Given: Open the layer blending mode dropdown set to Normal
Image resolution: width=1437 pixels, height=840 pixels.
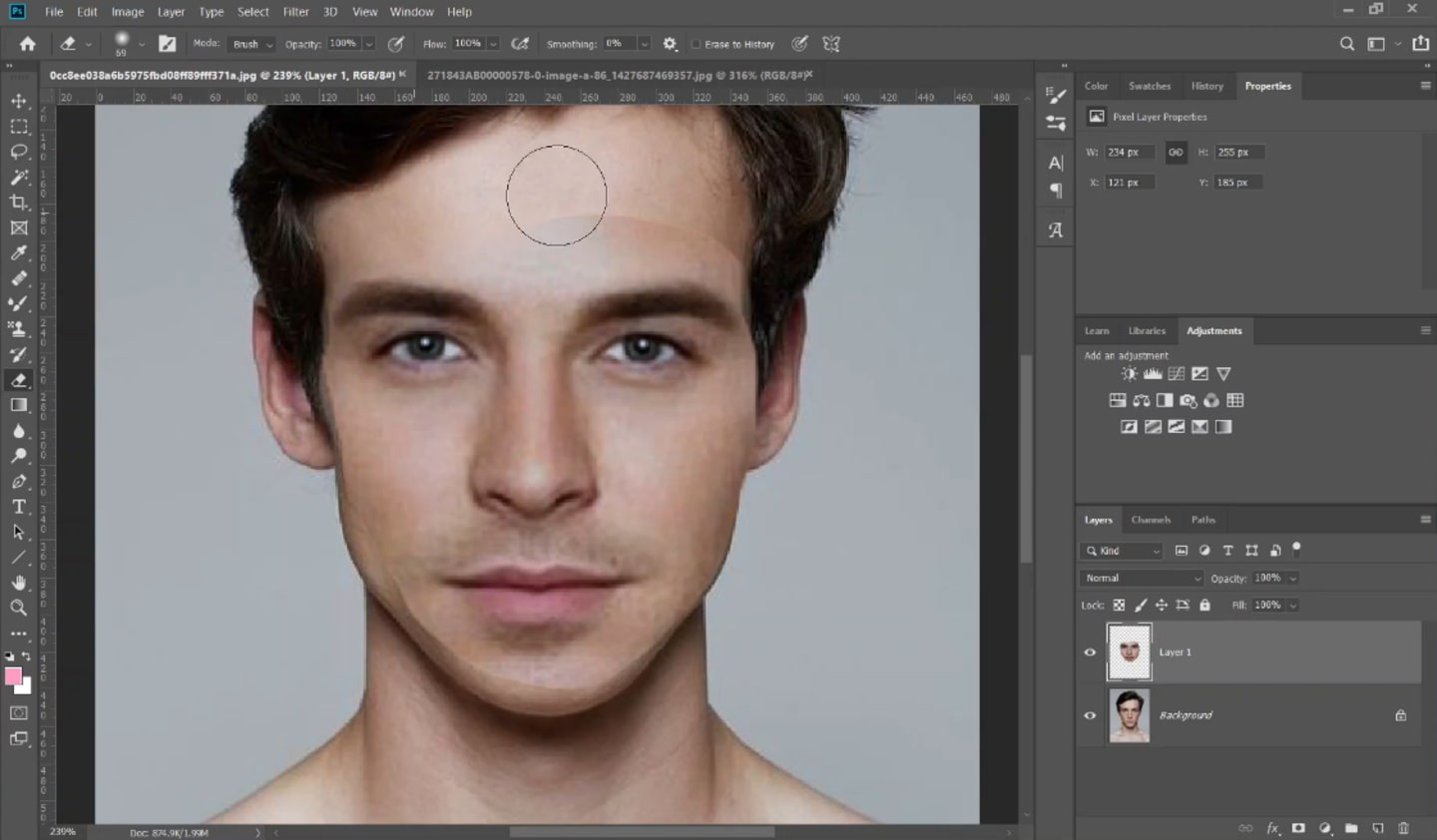Looking at the screenshot, I should (x=1141, y=578).
